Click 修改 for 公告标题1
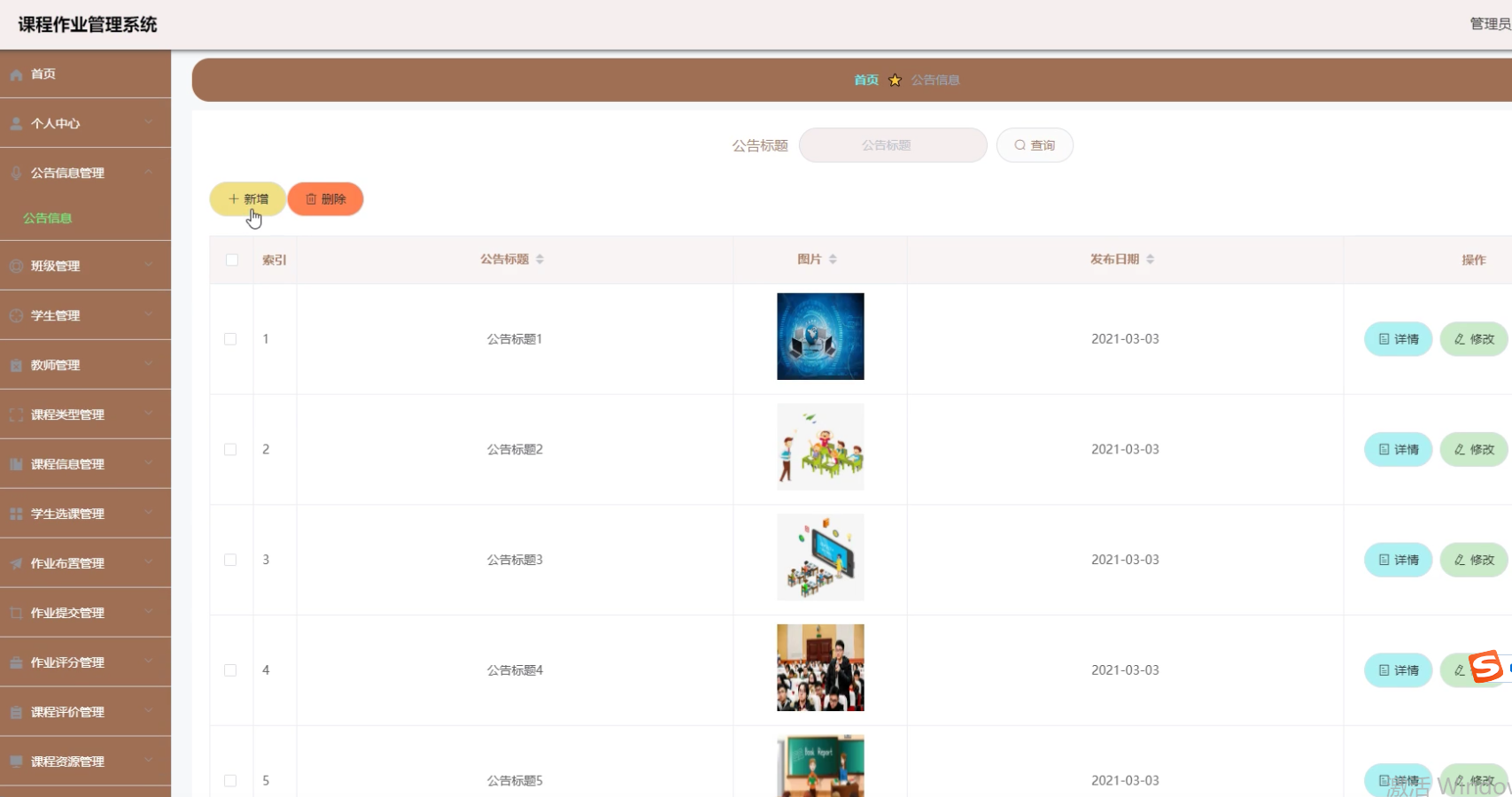Viewport: 1512px width, 797px height. 1474,339
